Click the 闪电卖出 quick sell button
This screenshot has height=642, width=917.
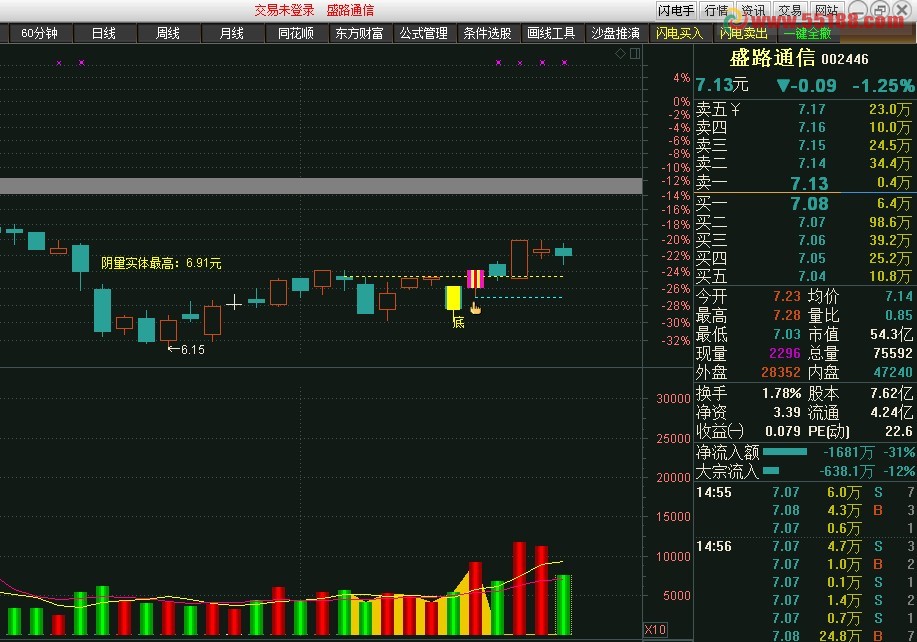(743, 33)
